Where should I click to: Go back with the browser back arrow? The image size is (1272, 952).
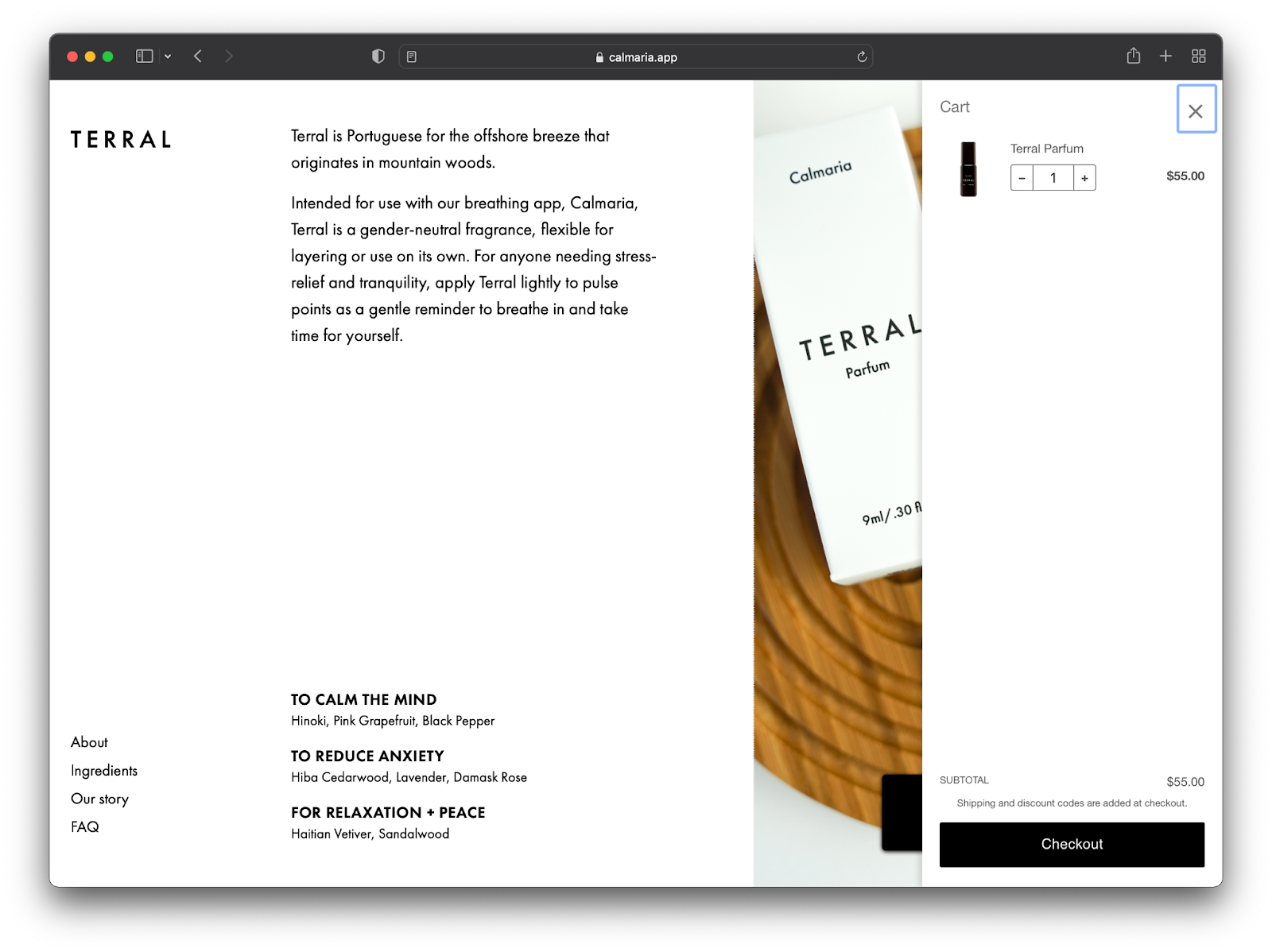point(198,56)
